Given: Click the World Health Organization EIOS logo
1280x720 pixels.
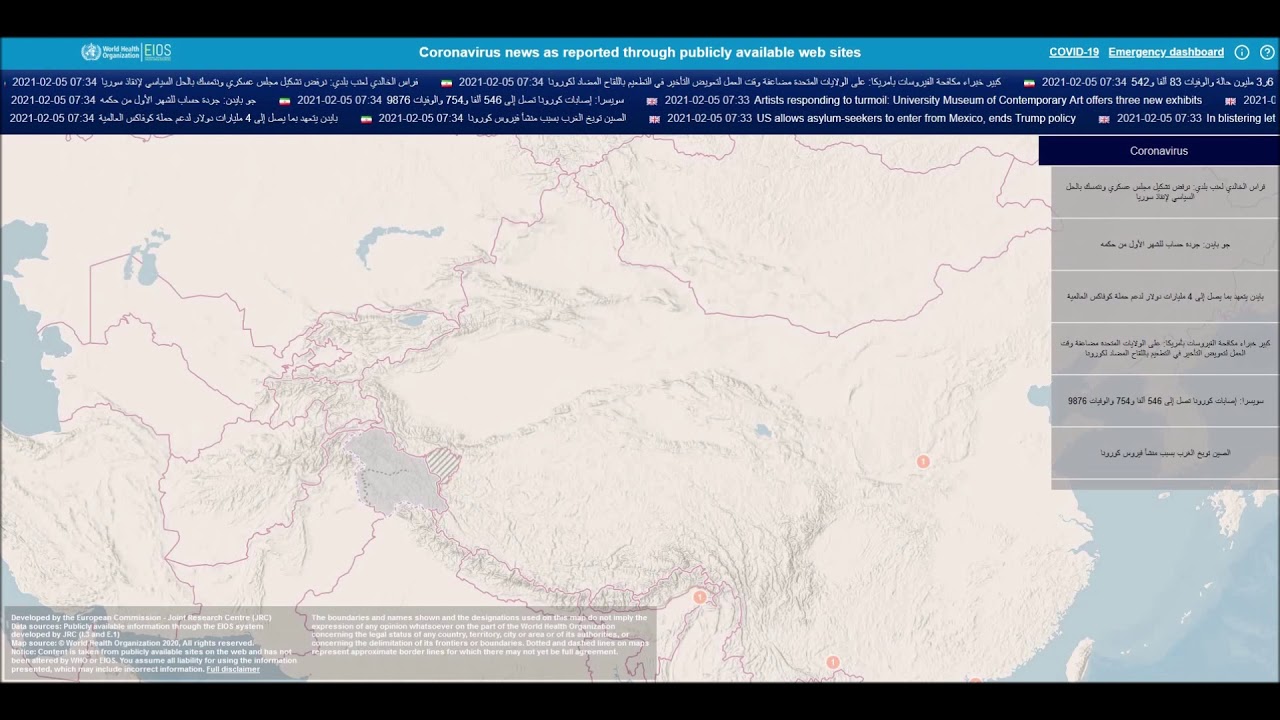Looking at the screenshot, I should tap(126, 52).
